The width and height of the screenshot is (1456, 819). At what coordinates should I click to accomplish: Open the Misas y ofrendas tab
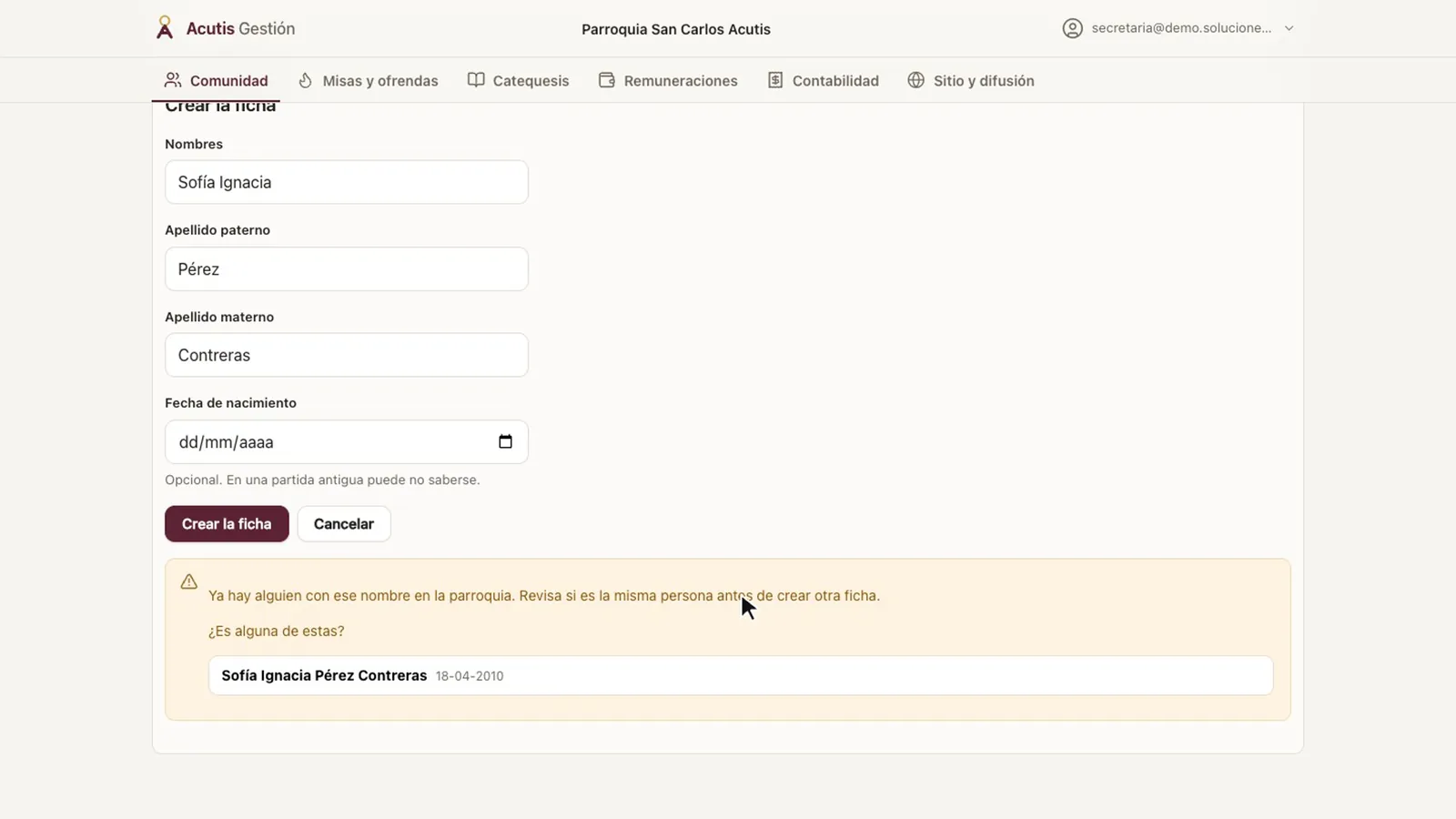(368, 80)
